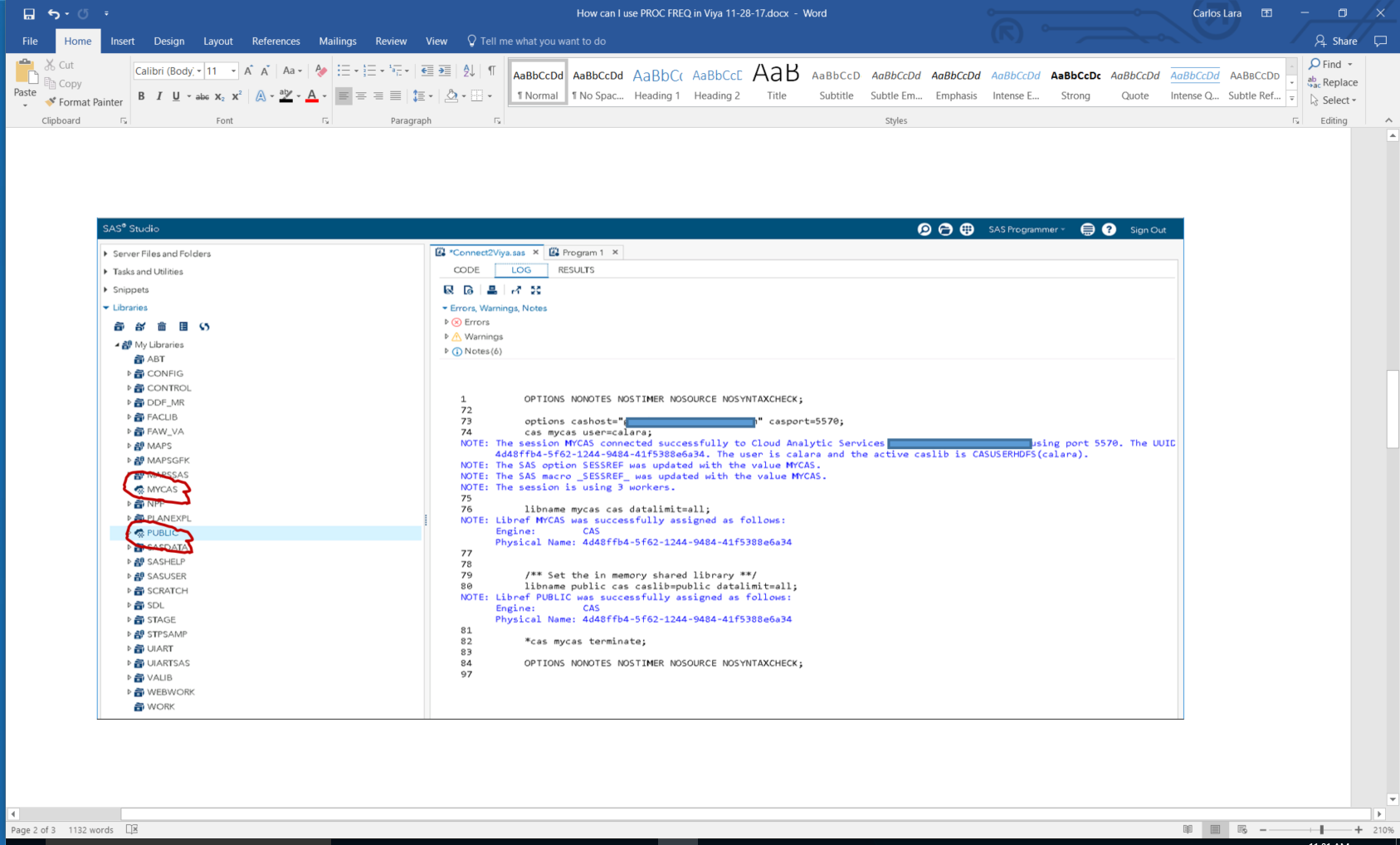
Task: Click the Shading paint bucket
Action: pyautogui.click(x=451, y=96)
